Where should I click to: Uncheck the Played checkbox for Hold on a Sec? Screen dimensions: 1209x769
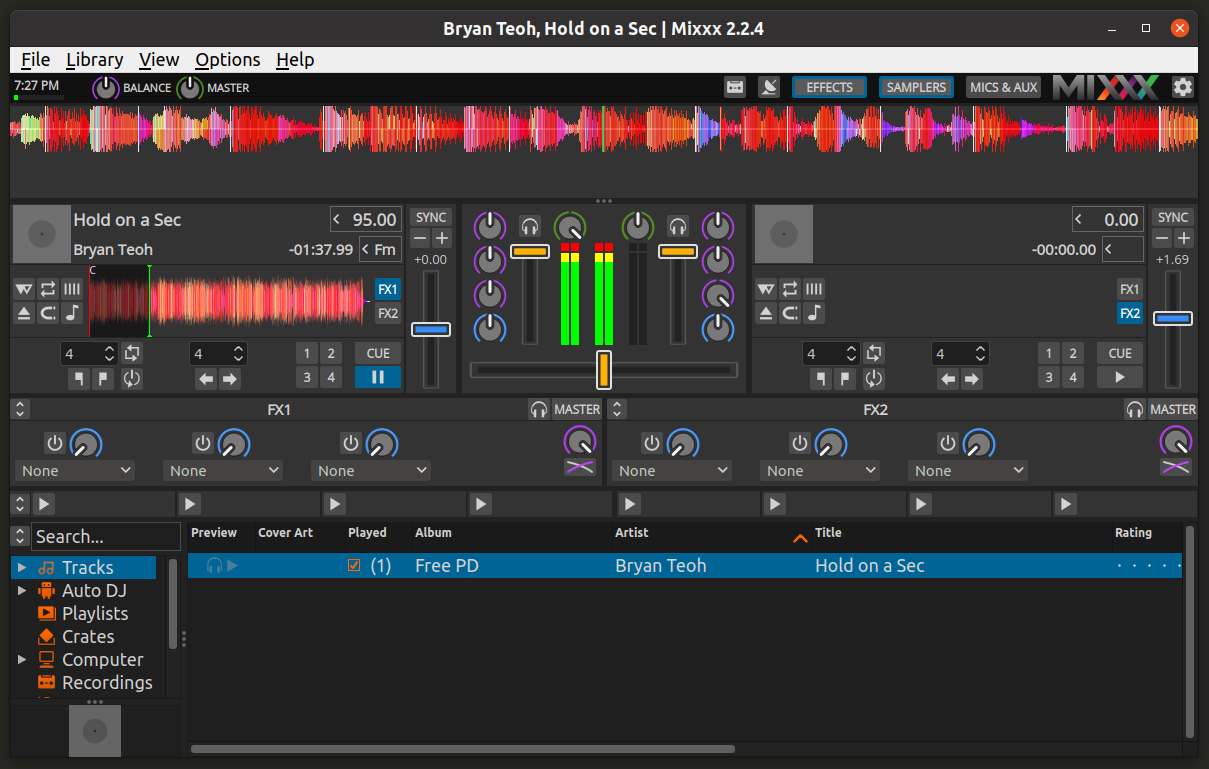(x=353, y=566)
